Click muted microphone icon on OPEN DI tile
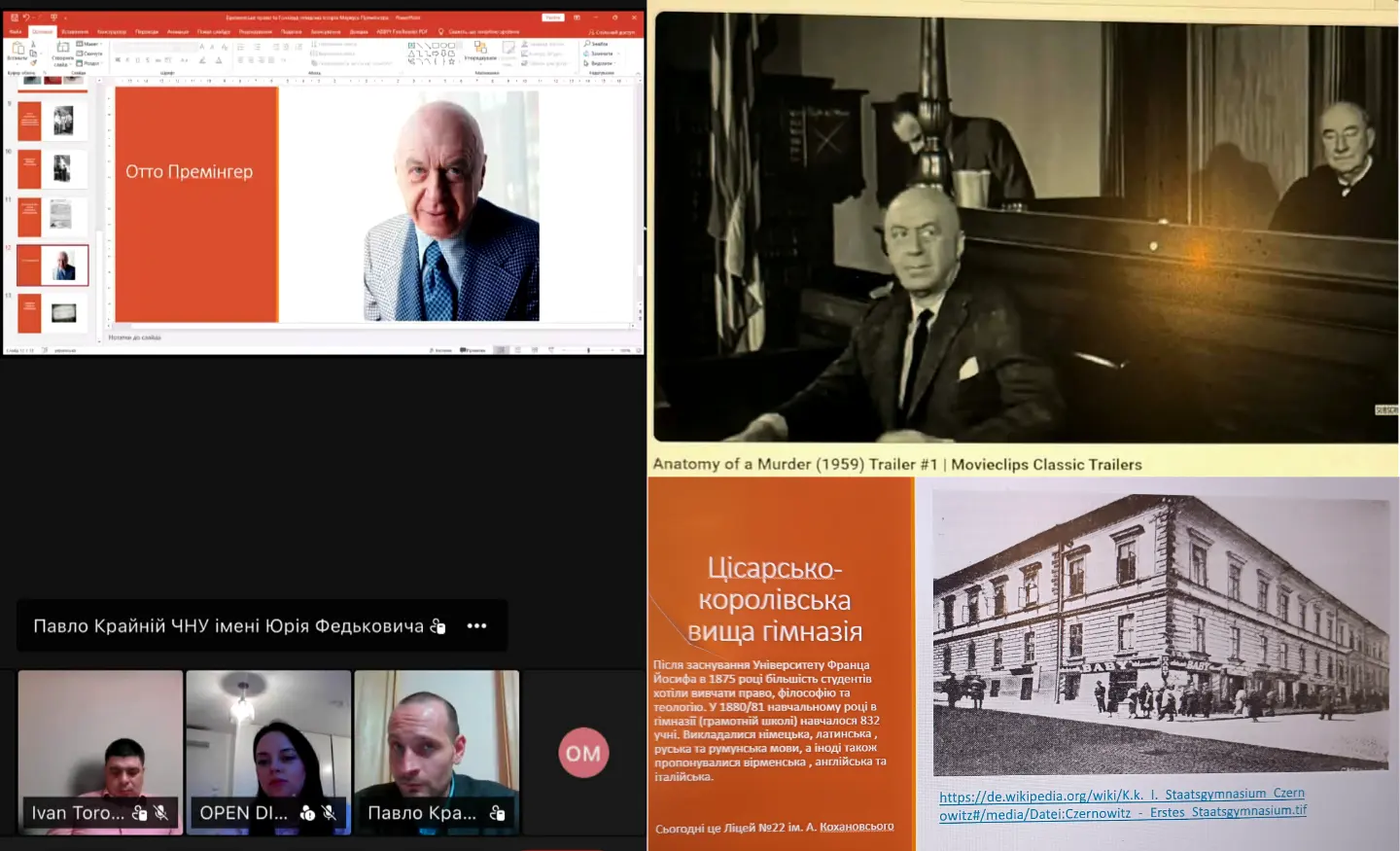The height and width of the screenshot is (851, 1400). point(329,812)
